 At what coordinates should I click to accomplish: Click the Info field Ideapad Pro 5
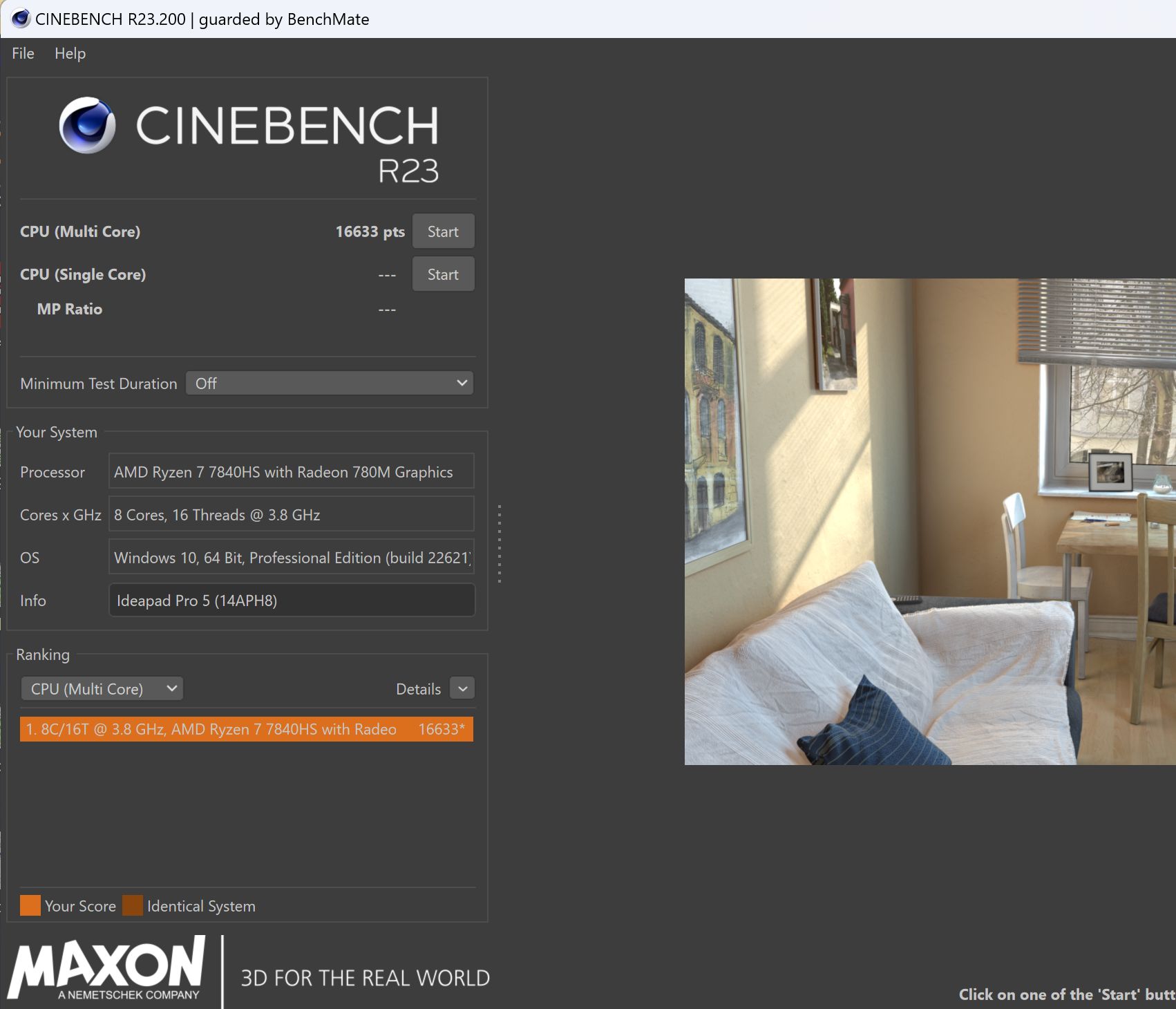click(292, 601)
